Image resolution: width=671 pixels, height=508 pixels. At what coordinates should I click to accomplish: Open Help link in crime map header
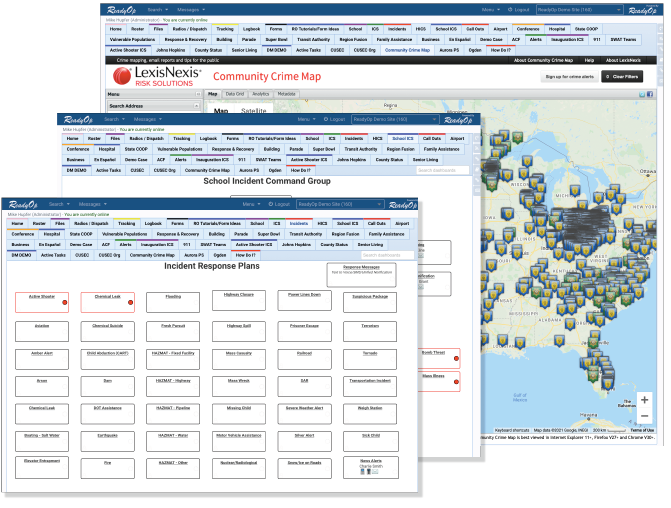tap(589, 60)
